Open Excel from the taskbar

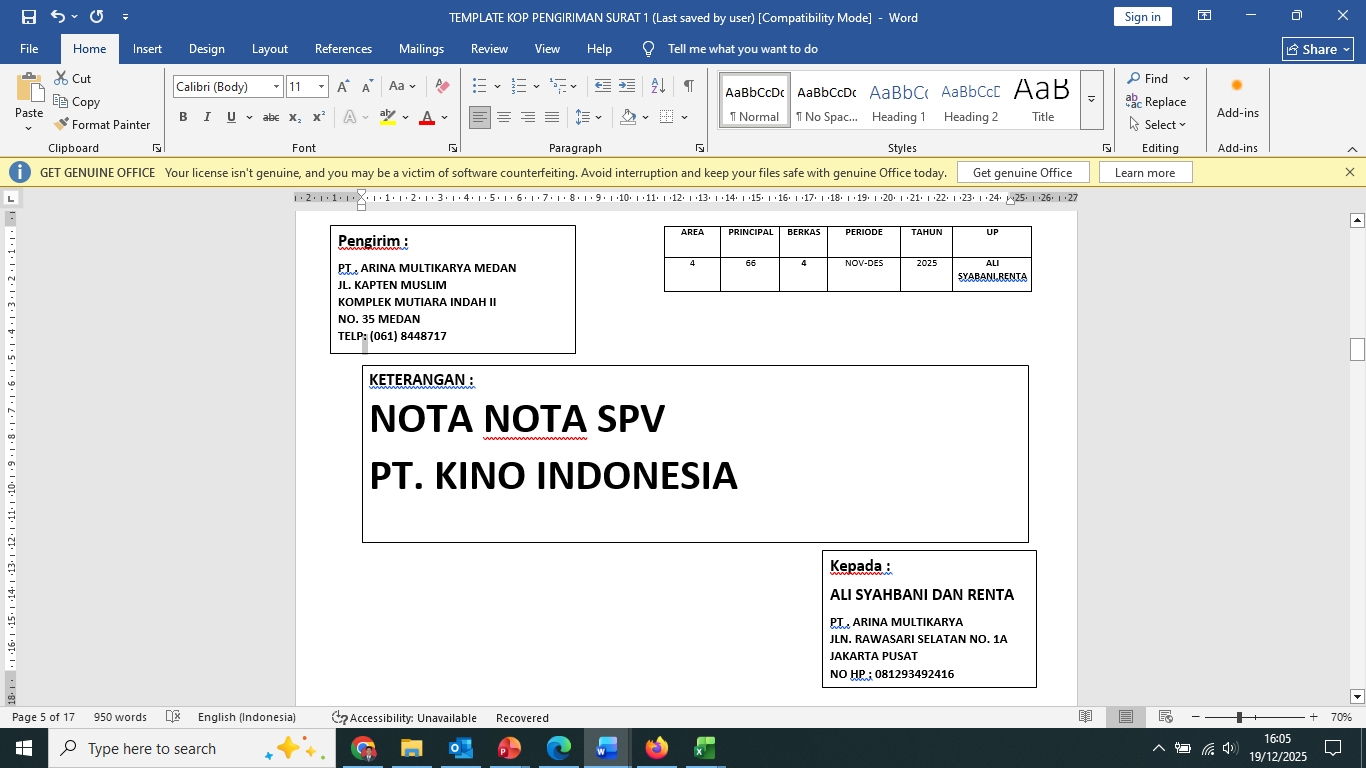tap(704, 748)
